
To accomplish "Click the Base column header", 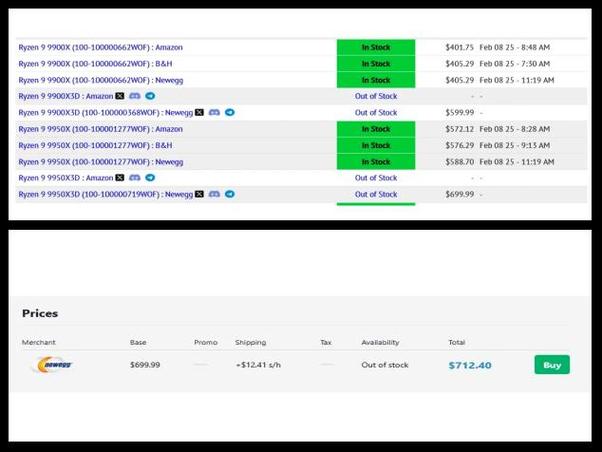I will coord(138,342).
